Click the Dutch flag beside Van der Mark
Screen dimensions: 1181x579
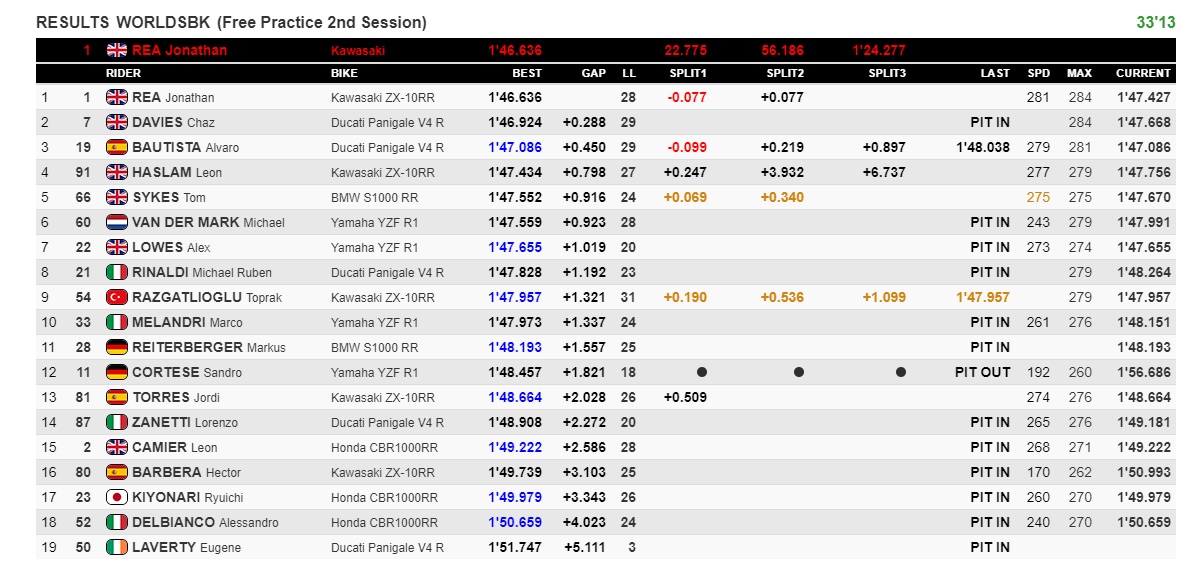pos(117,222)
